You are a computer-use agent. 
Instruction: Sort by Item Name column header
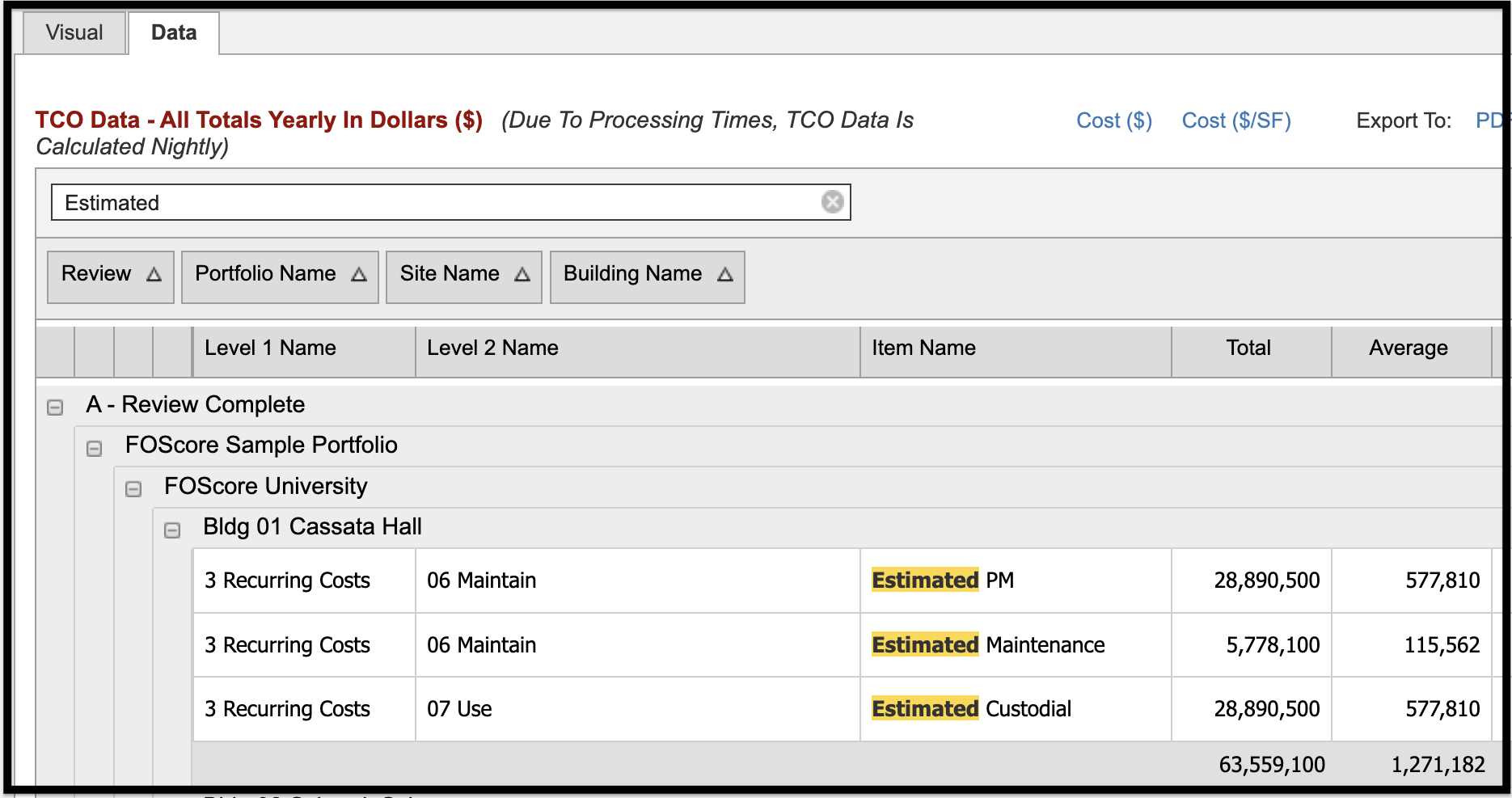[1016, 352]
